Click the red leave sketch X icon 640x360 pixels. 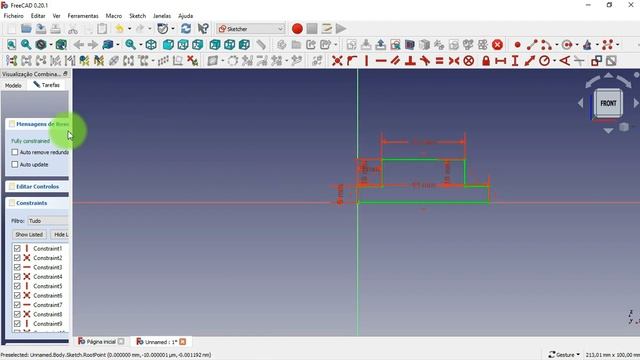497,45
